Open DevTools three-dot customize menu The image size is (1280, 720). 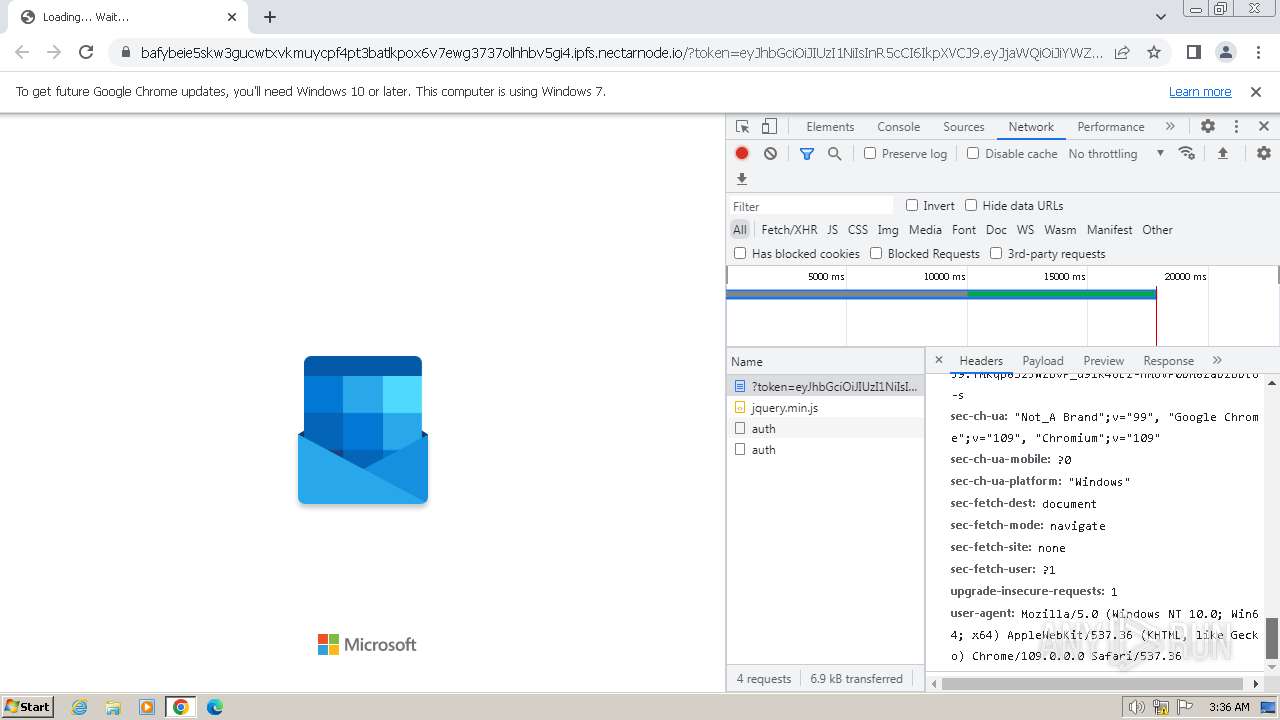click(x=1236, y=127)
